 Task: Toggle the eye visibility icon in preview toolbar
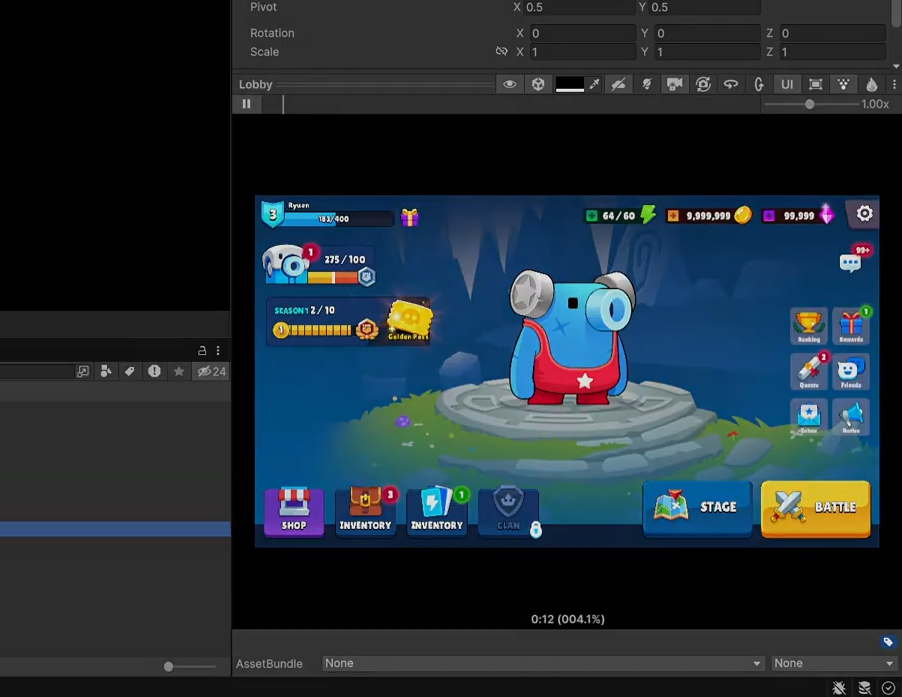coord(510,85)
